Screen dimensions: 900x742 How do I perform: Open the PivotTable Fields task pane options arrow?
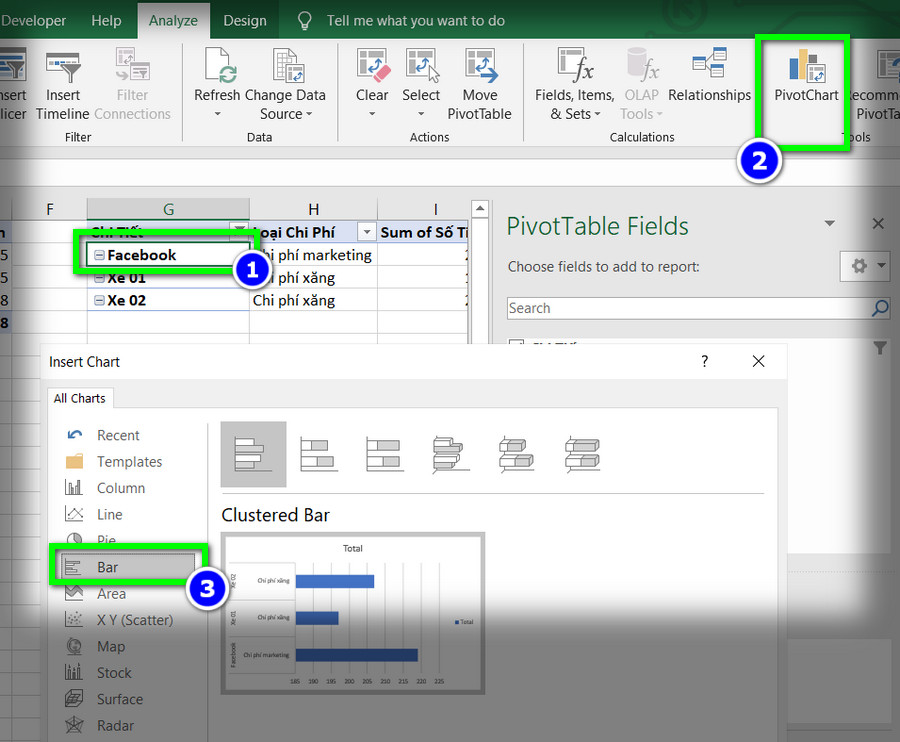point(829,223)
